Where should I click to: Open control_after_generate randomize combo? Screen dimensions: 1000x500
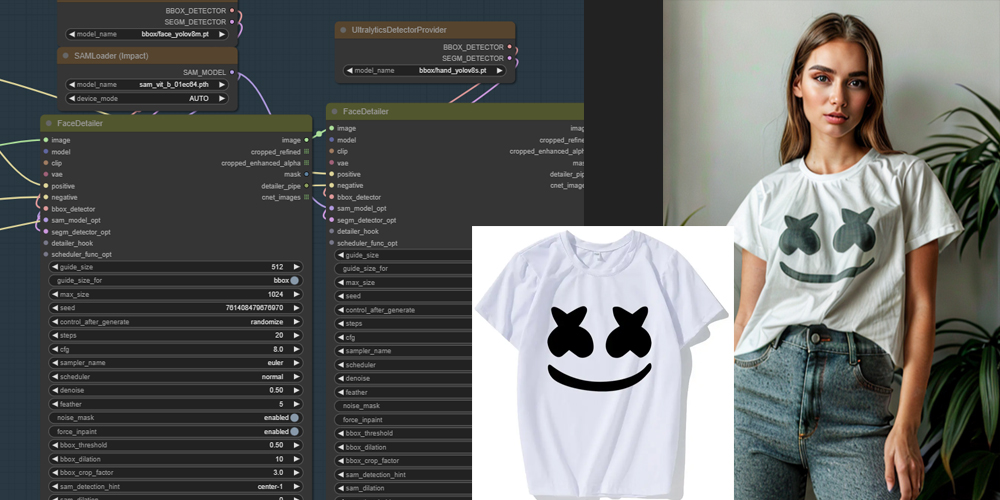click(175, 322)
